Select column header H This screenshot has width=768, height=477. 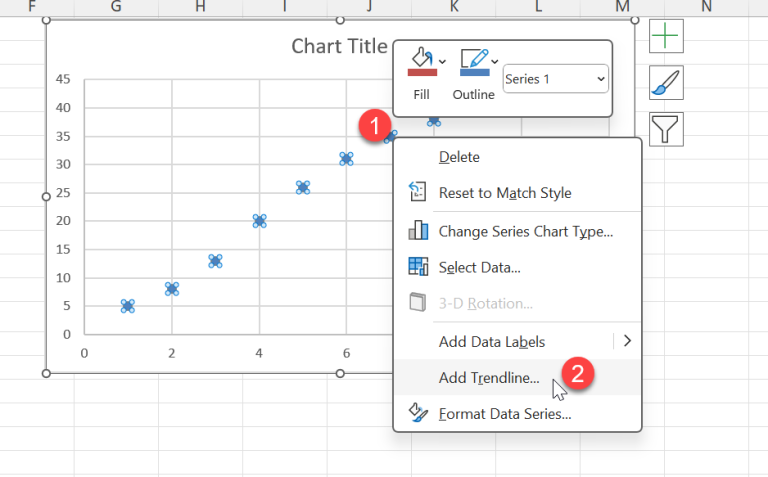tap(201, 7)
